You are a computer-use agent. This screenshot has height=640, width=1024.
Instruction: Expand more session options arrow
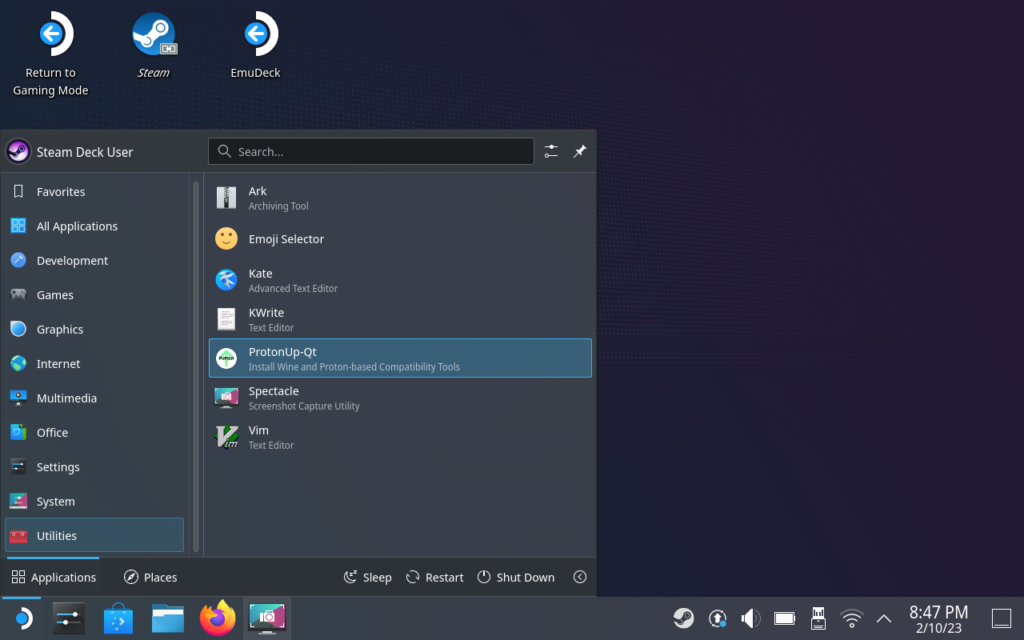click(580, 577)
